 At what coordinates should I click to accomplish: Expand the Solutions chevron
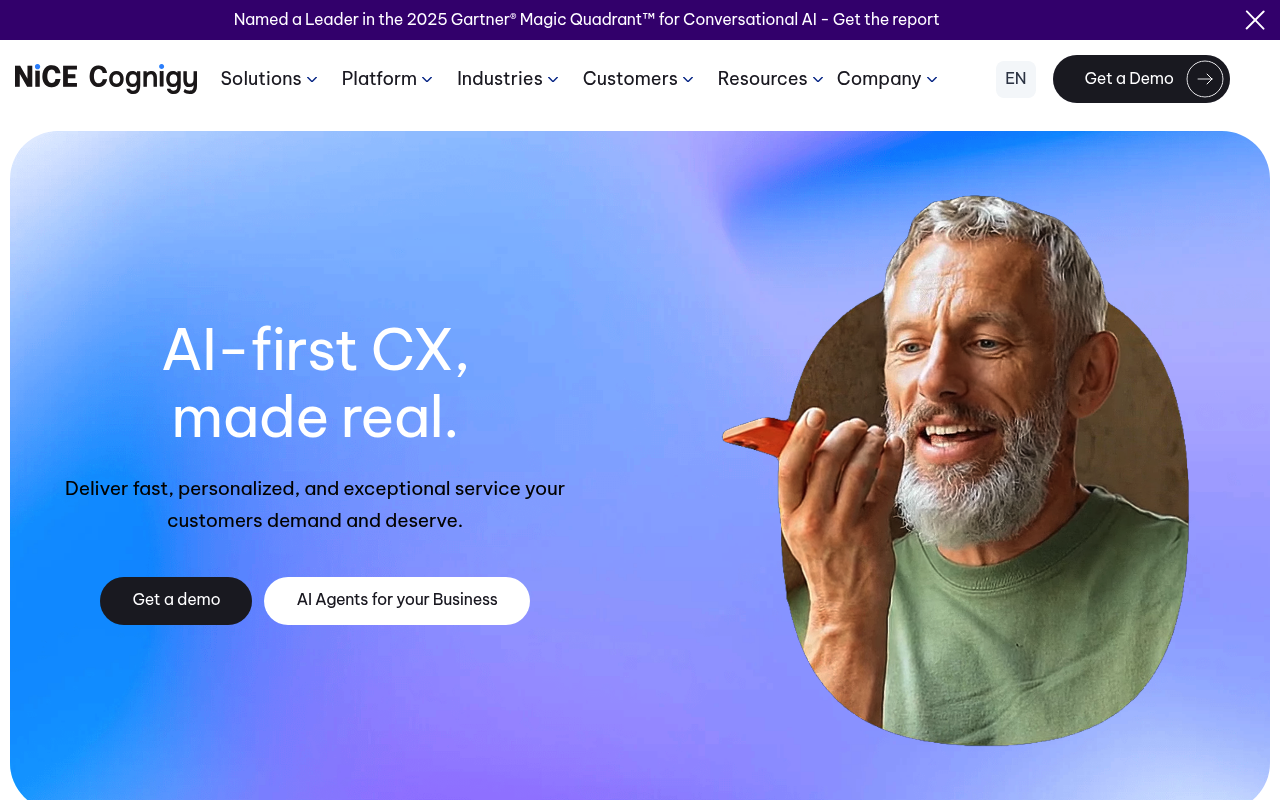point(312,80)
